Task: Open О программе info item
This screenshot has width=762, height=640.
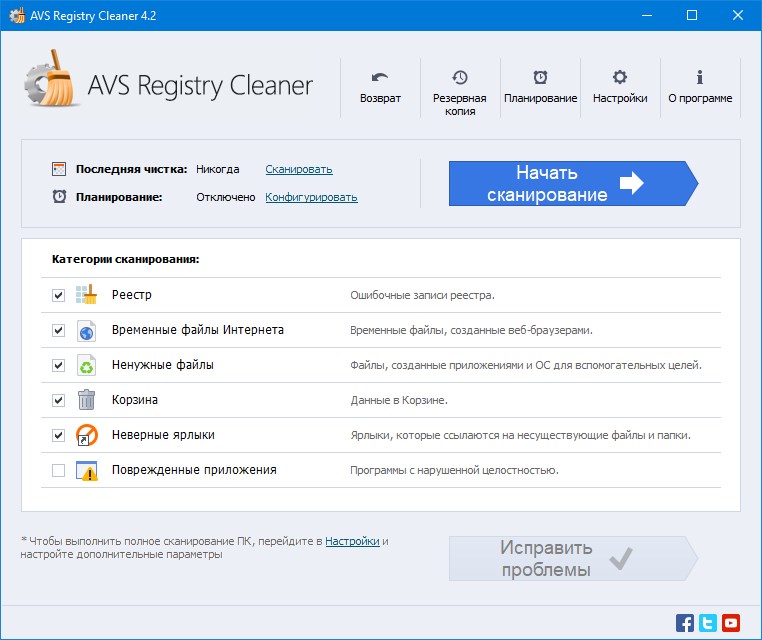Action: pyautogui.click(x=700, y=87)
